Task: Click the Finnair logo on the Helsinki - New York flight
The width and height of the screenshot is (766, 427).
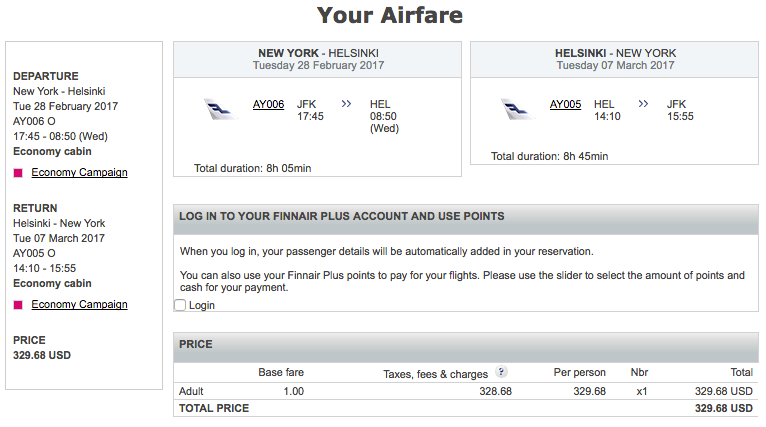Action: [519, 109]
